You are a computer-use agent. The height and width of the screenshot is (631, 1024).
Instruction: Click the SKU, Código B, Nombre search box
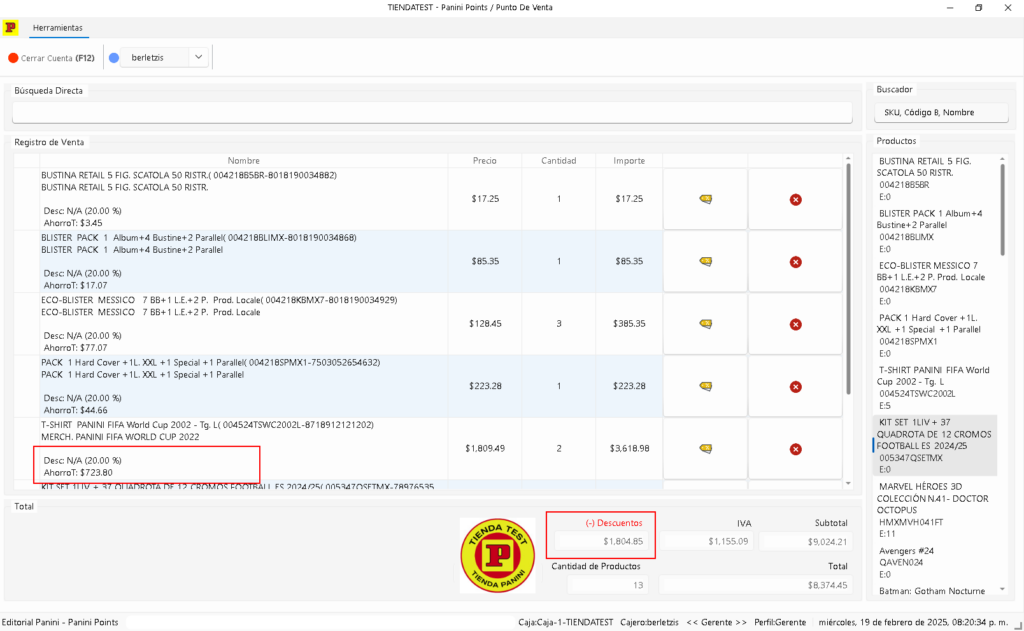click(x=941, y=112)
